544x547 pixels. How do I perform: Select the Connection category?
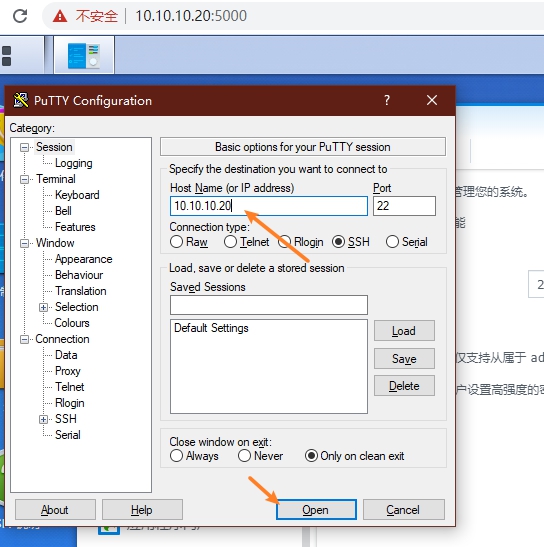[x=62, y=339]
